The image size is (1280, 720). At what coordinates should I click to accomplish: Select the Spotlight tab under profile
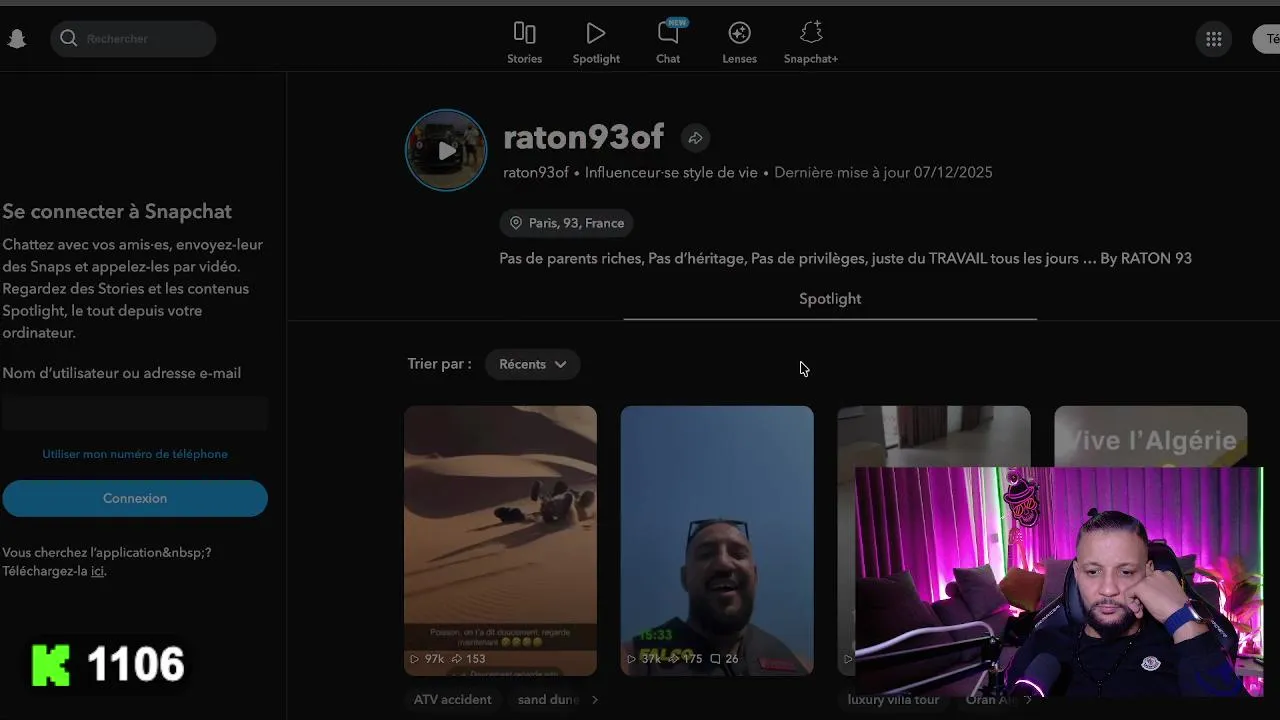pos(830,299)
